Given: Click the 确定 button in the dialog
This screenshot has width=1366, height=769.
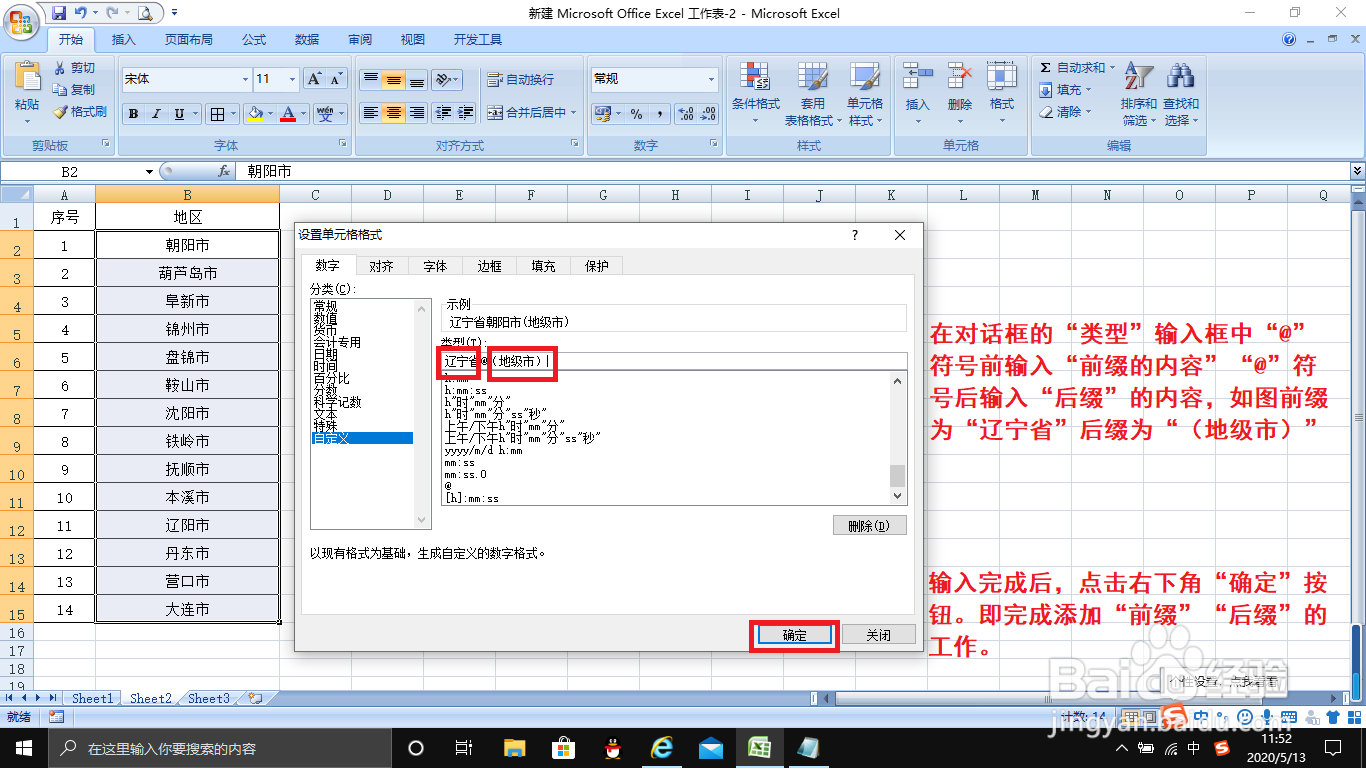Looking at the screenshot, I should 794,635.
